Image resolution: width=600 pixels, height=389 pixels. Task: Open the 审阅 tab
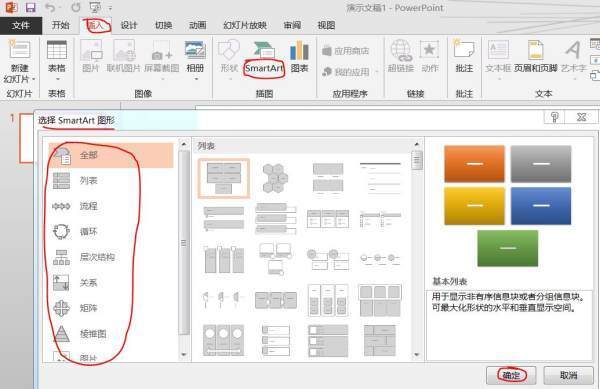(292, 26)
